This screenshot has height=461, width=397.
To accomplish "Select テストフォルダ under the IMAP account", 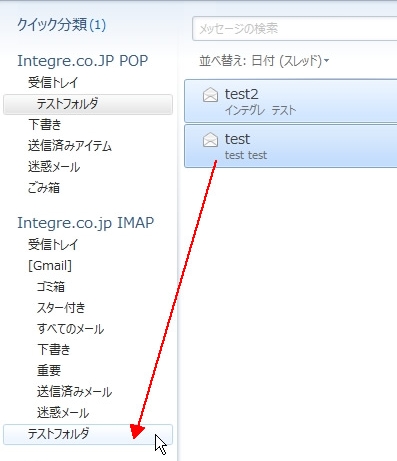I will [x=88, y=434].
